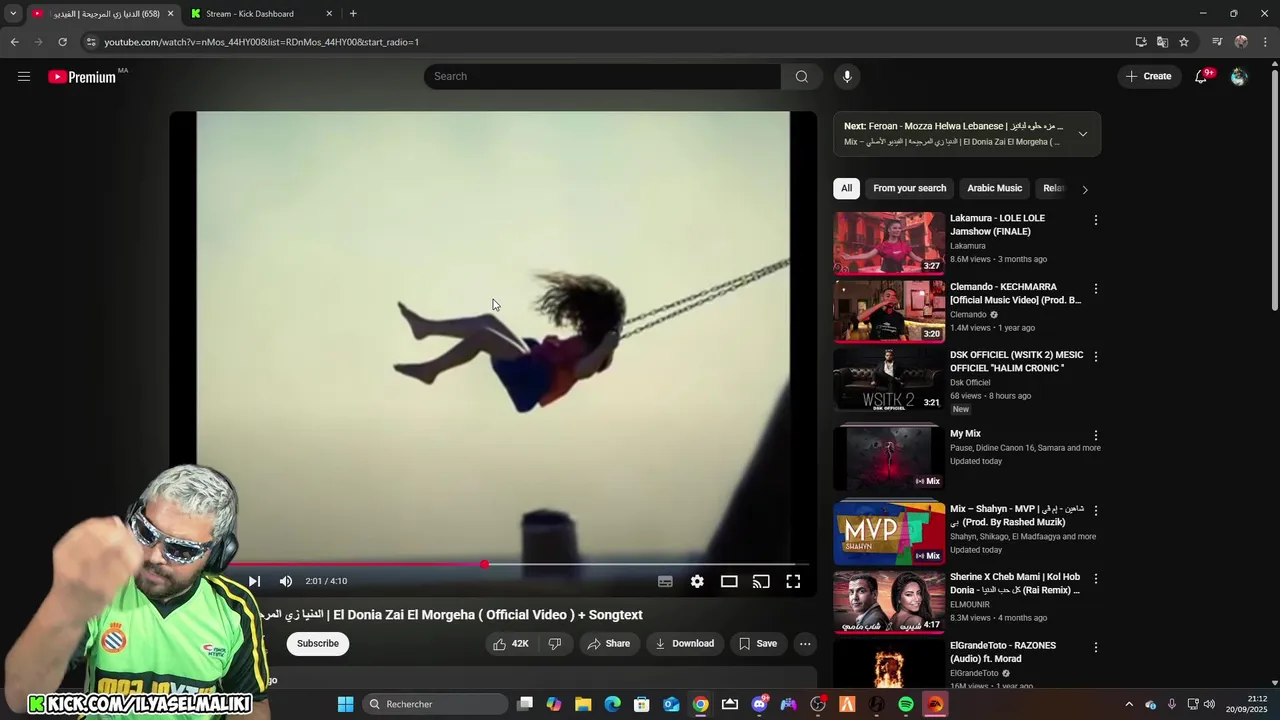The height and width of the screenshot is (720, 1280).
Task: Select the From your search chip
Action: pyautogui.click(x=909, y=188)
